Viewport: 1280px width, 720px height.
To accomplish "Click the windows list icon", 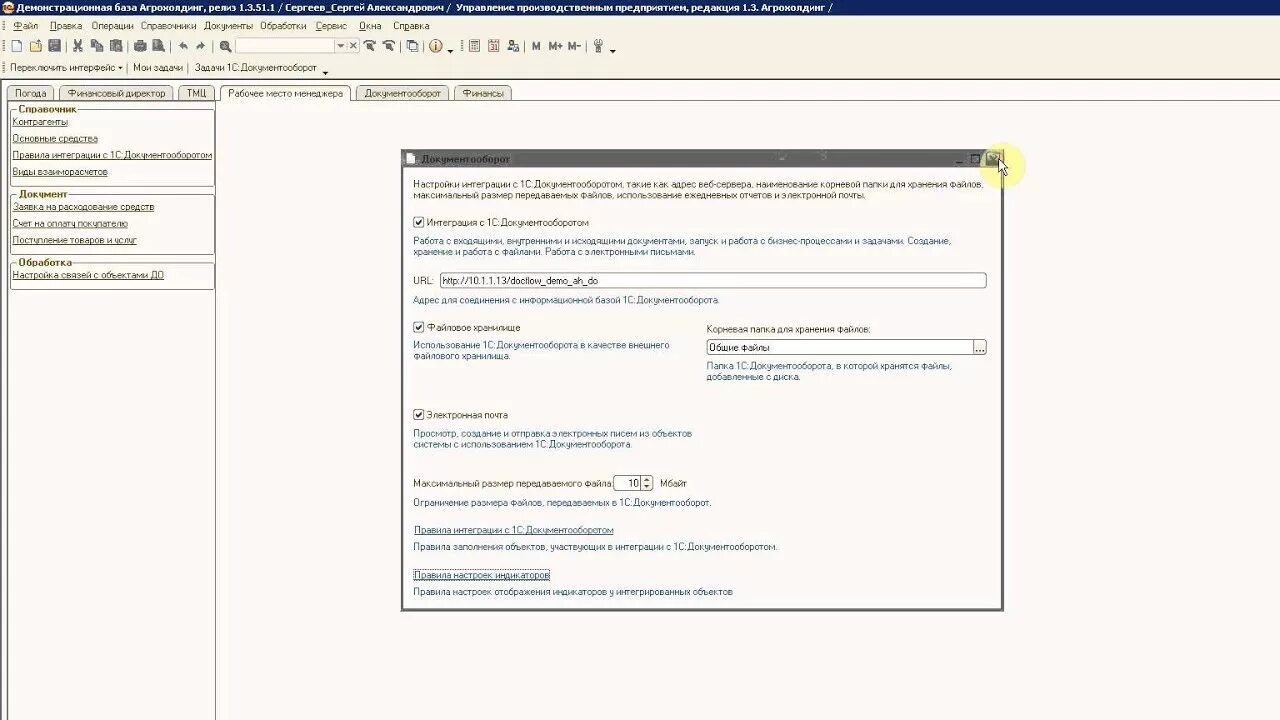I will (412, 46).
